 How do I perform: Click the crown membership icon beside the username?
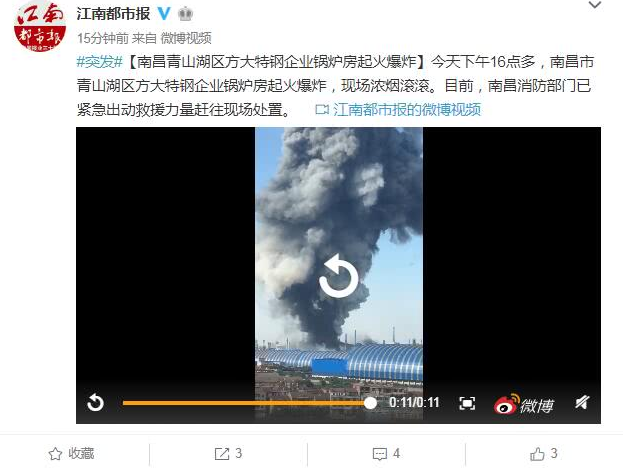(185, 14)
